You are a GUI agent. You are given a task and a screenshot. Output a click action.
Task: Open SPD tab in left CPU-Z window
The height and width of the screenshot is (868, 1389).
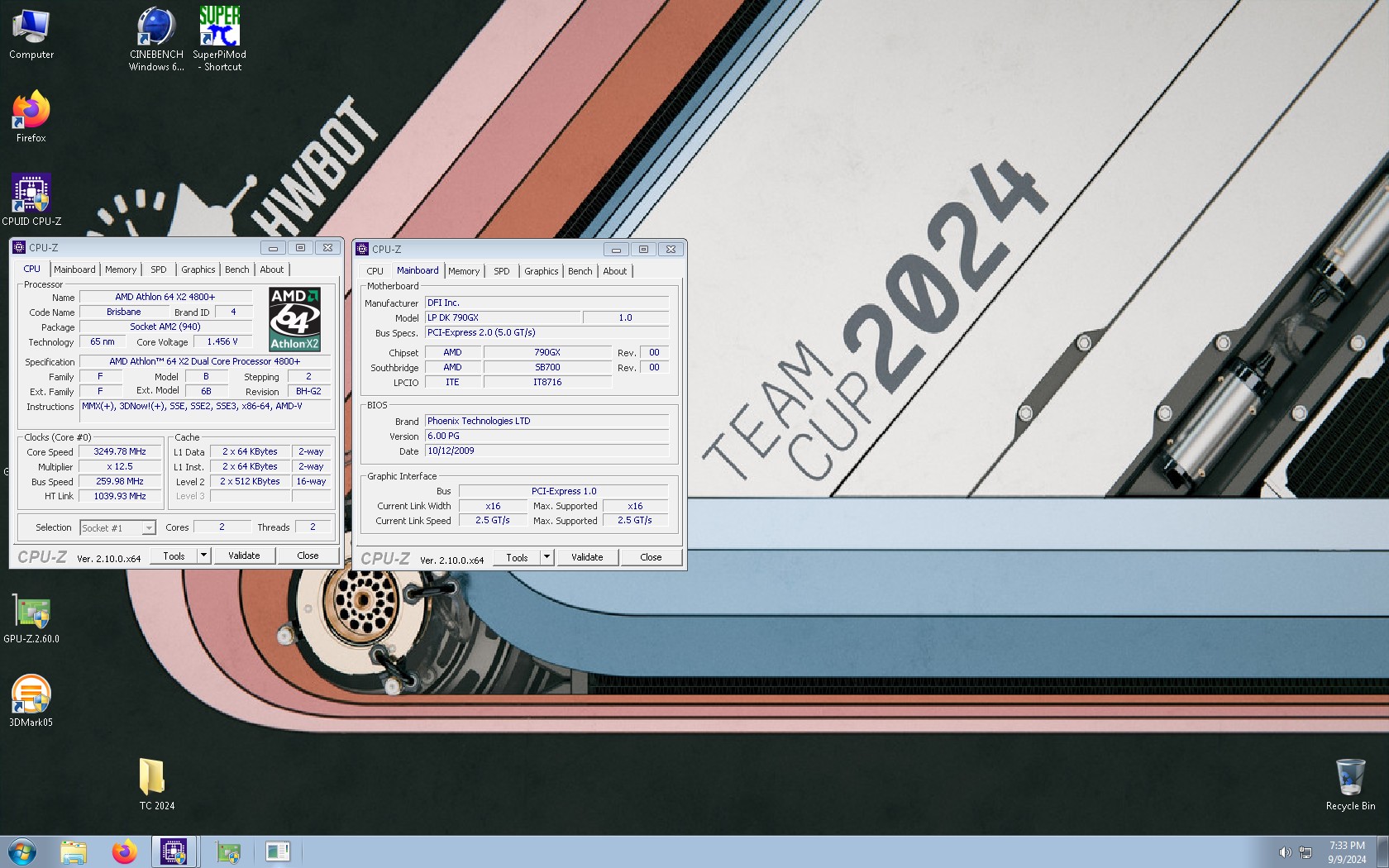tap(159, 269)
